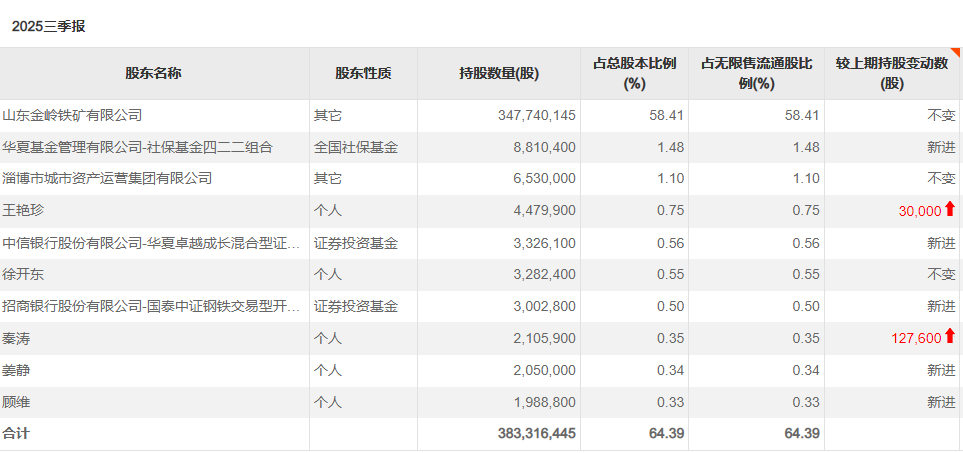Click holding quantity 6,530,000

(545, 179)
